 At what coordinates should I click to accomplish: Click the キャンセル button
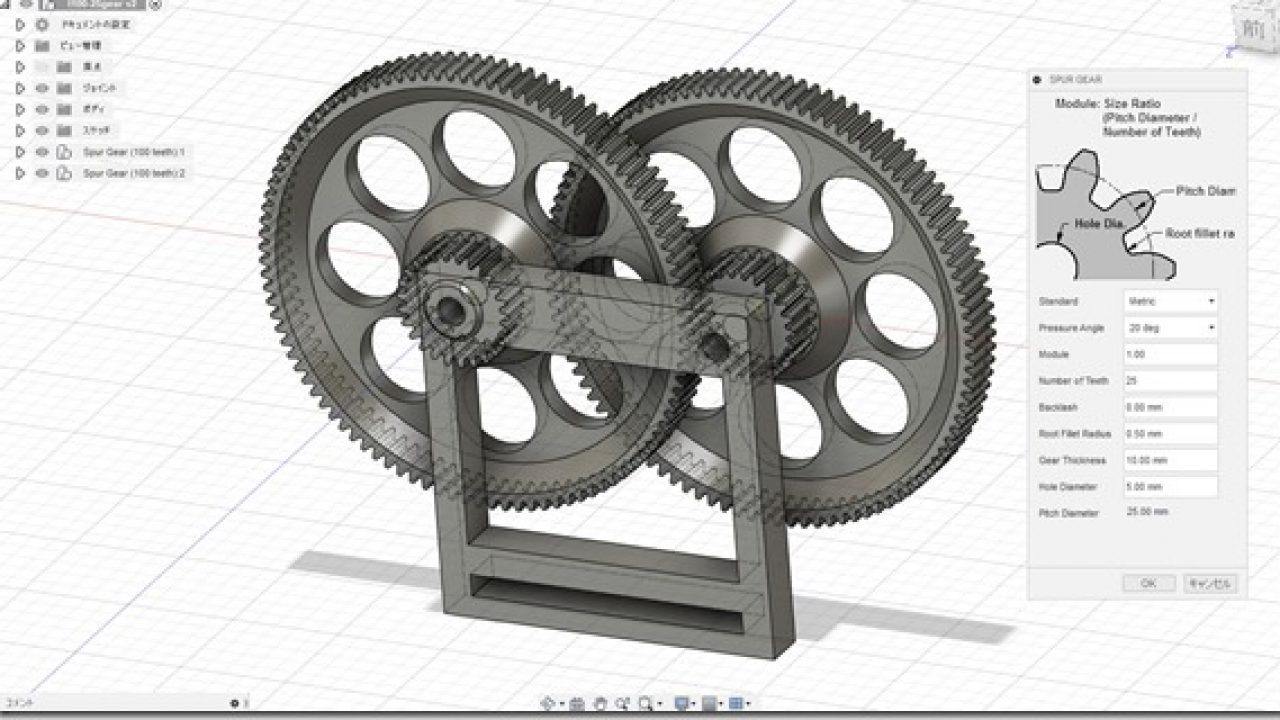pos(1210,583)
